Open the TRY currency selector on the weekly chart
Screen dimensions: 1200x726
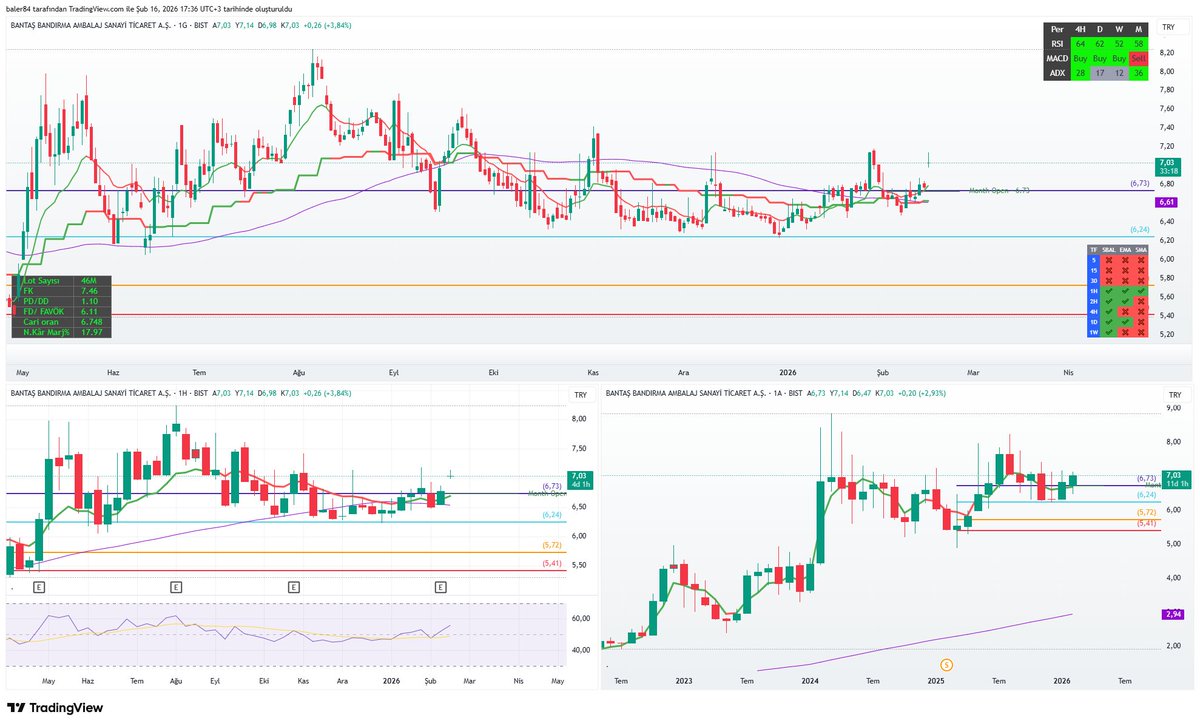point(580,396)
